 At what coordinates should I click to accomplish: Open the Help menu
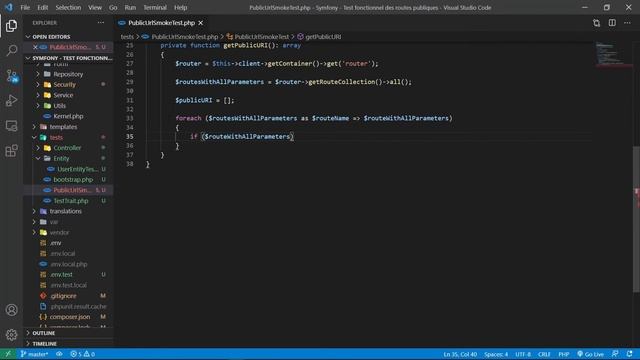(180, 7)
